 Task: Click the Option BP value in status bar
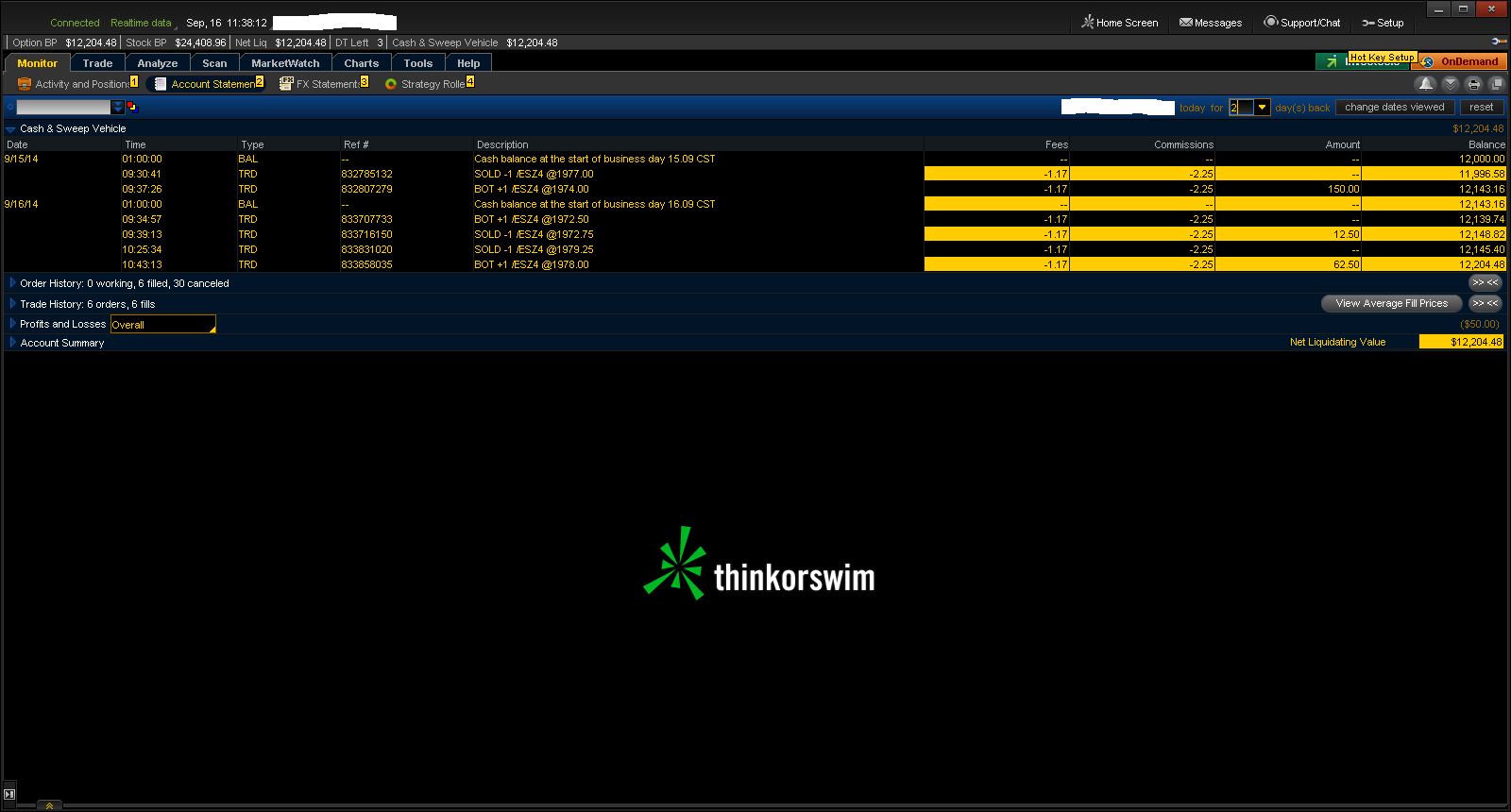point(91,42)
